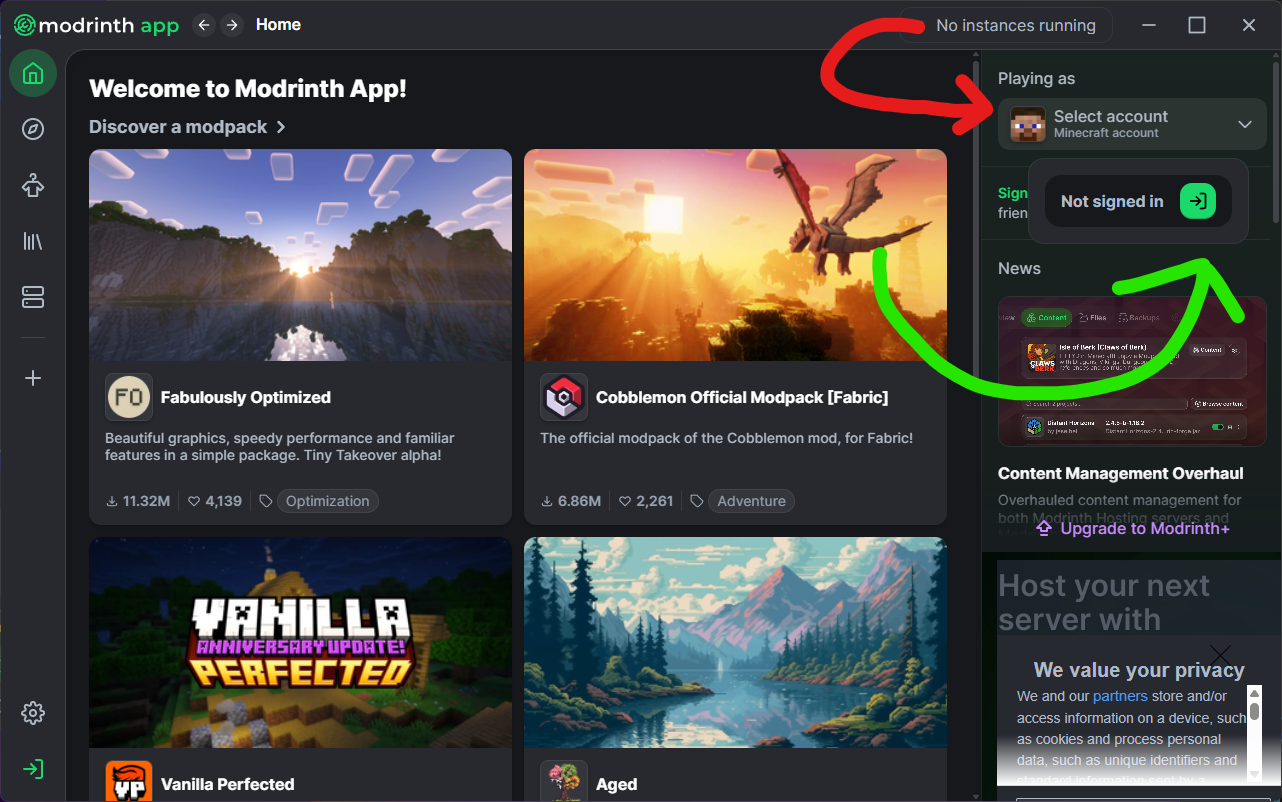This screenshot has height=802, width=1282.
Task: Open the Discover a modpack link
Action: click(187, 127)
